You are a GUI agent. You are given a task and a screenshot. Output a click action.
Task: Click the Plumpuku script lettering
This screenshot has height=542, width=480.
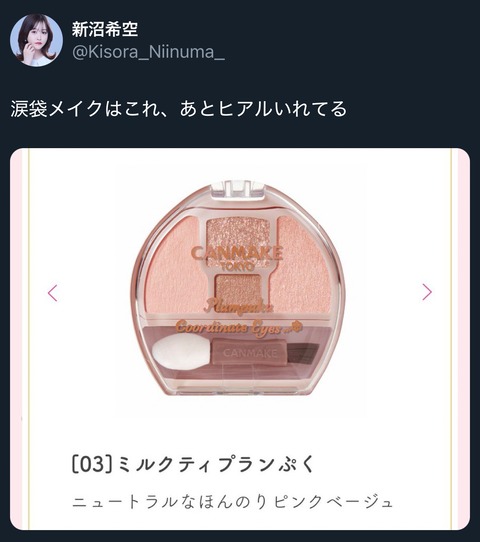point(238,306)
